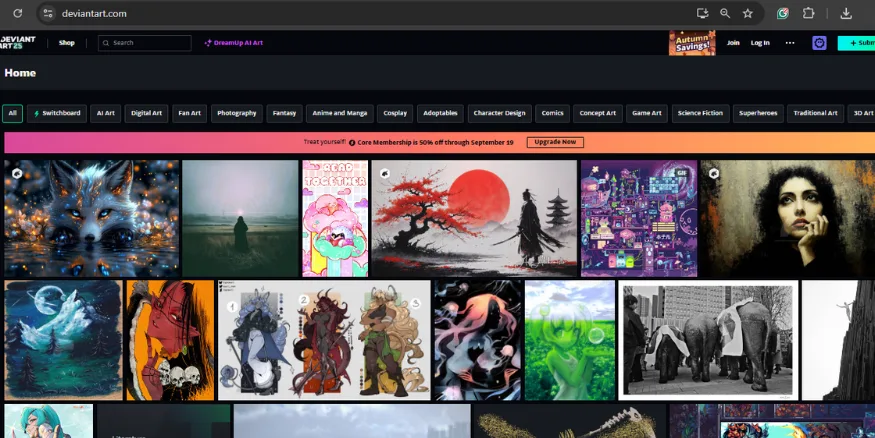This screenshot has height=438, width=875.
Task: Select the All category tab
Action: (x=12, y=113)
